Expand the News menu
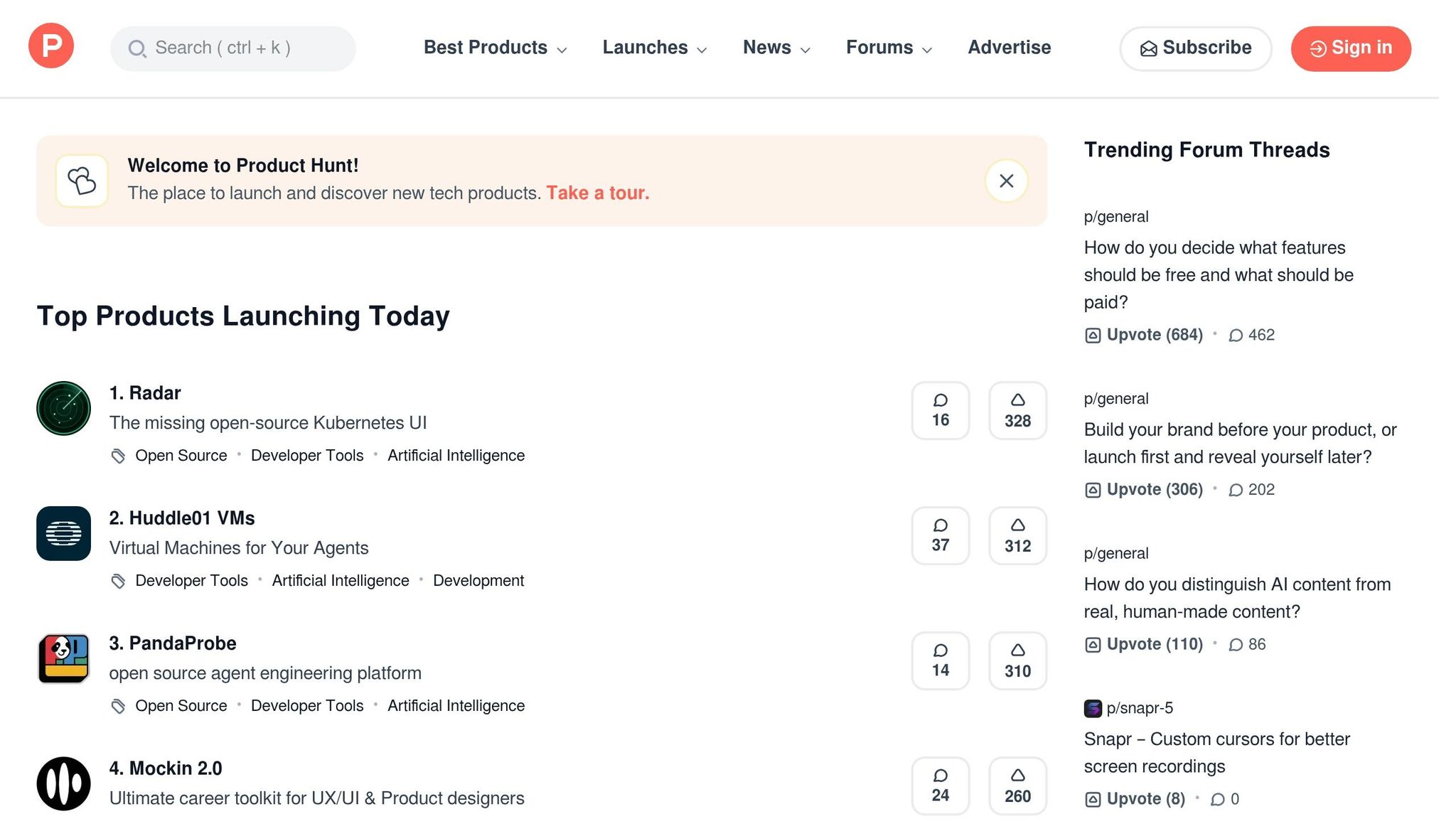The width and height of the screenshot is (1456, 819). point(776,48)
